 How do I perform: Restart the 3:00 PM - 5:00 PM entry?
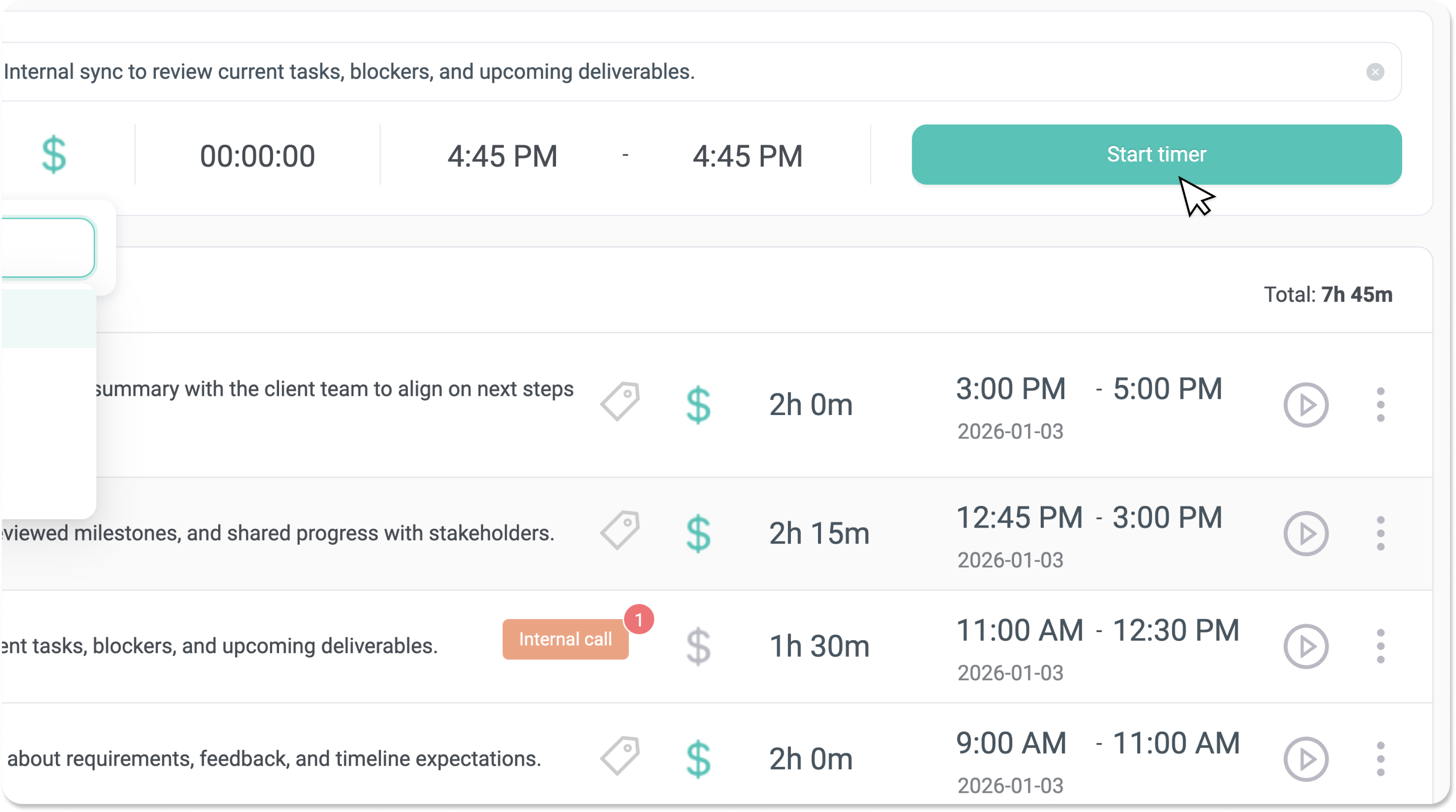pos(1305,404)
